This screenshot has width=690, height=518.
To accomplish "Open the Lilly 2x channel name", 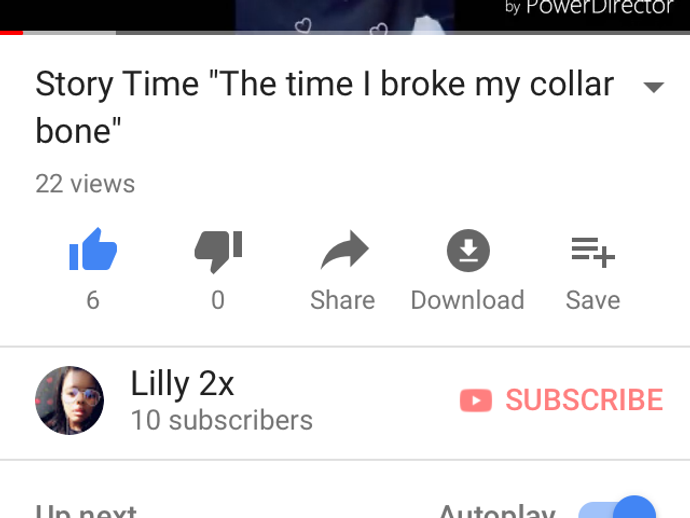I will click(182, 384).
